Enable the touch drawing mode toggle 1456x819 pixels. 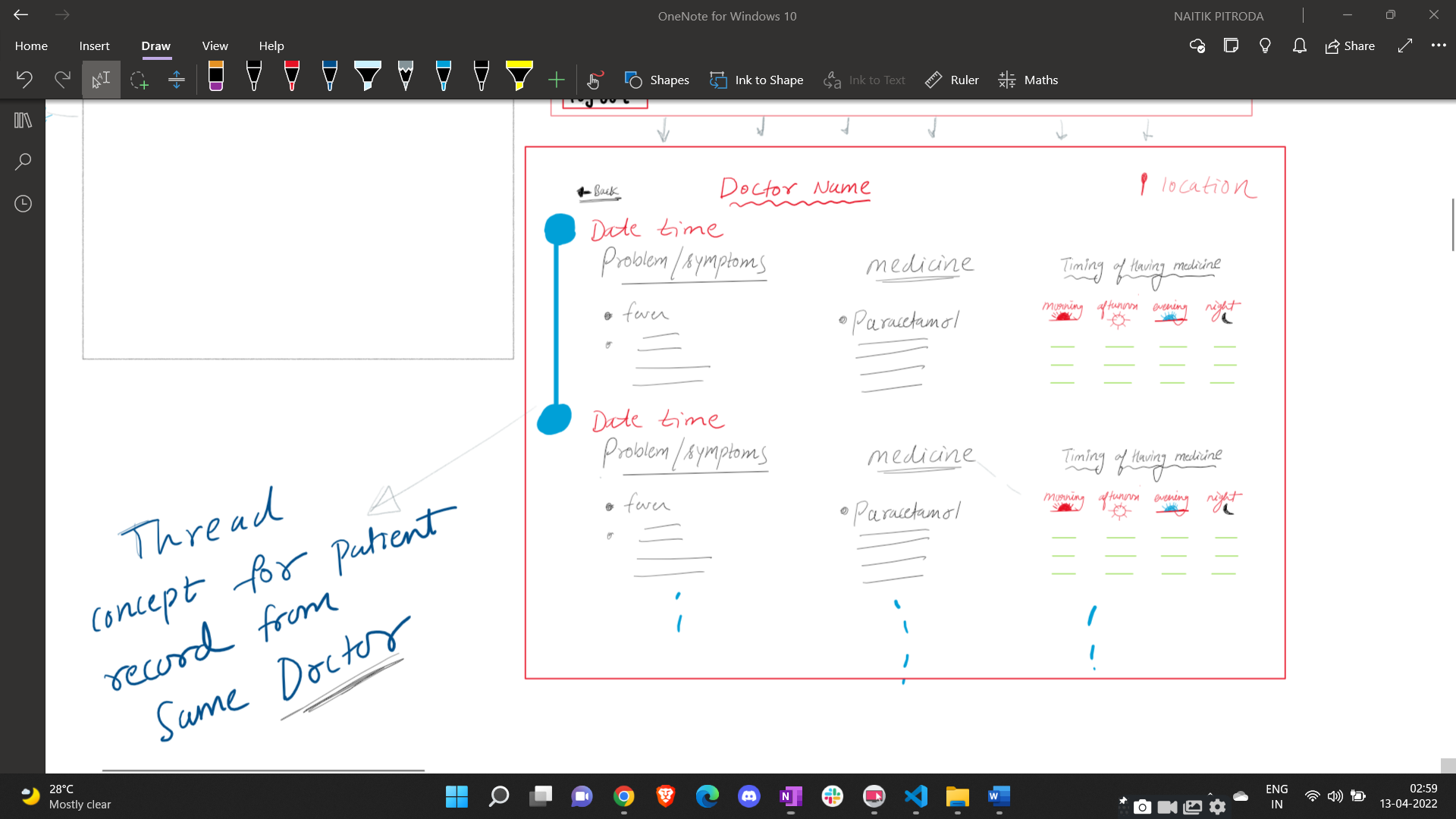coord(595,79)
